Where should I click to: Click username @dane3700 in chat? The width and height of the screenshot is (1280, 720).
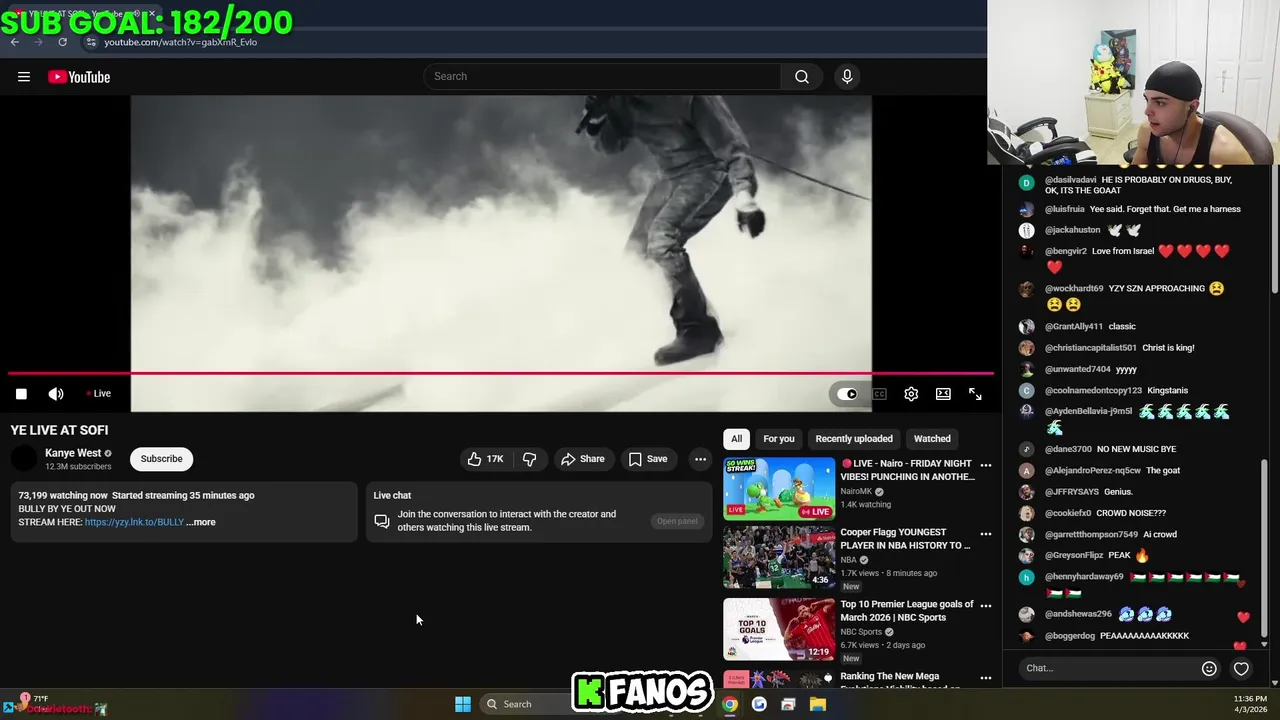pyautogui.click(x=1068, y=449)
